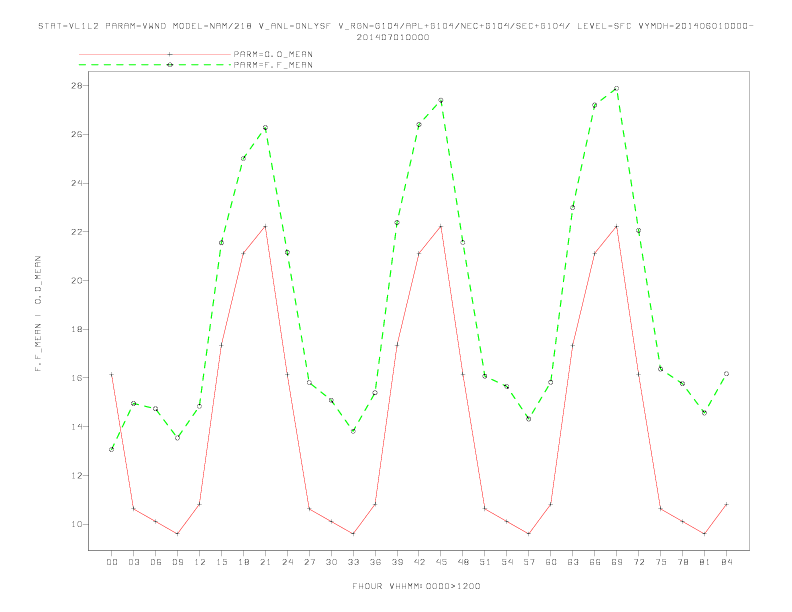Click the y-axis tick label 16
Screen dimensions: 792x612
(77, 378)
